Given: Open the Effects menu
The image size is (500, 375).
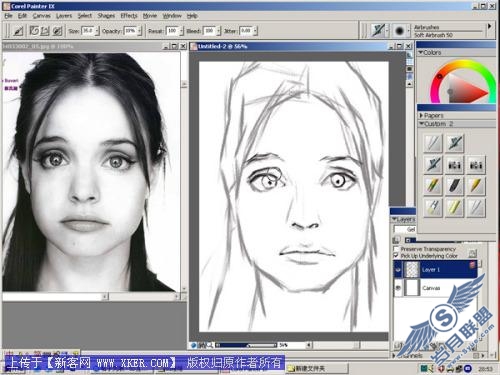Looking at the screenshot, I should pyautogui.click(x=129, y=16).
